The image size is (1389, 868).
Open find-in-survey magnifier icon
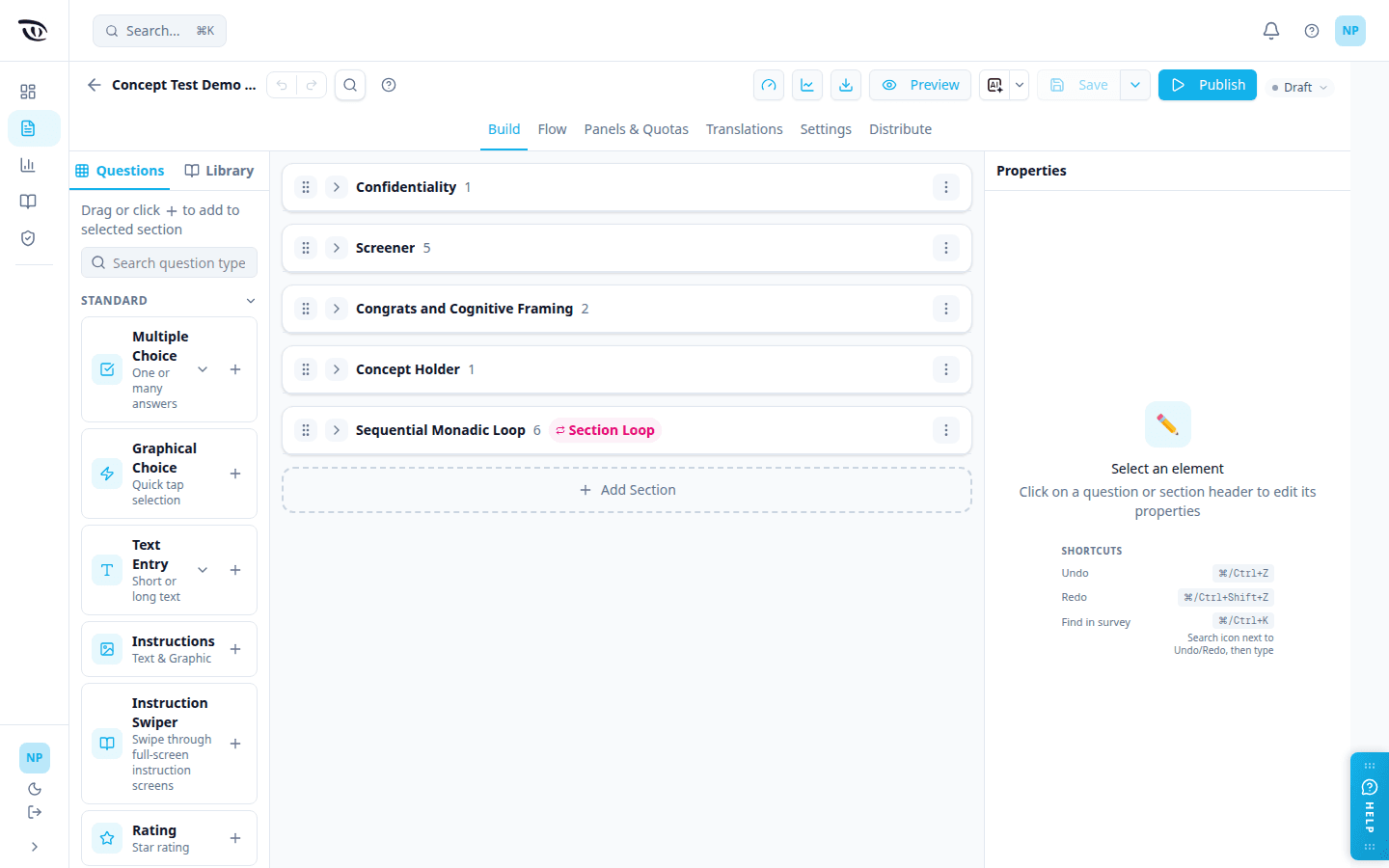tap(350, 85)
